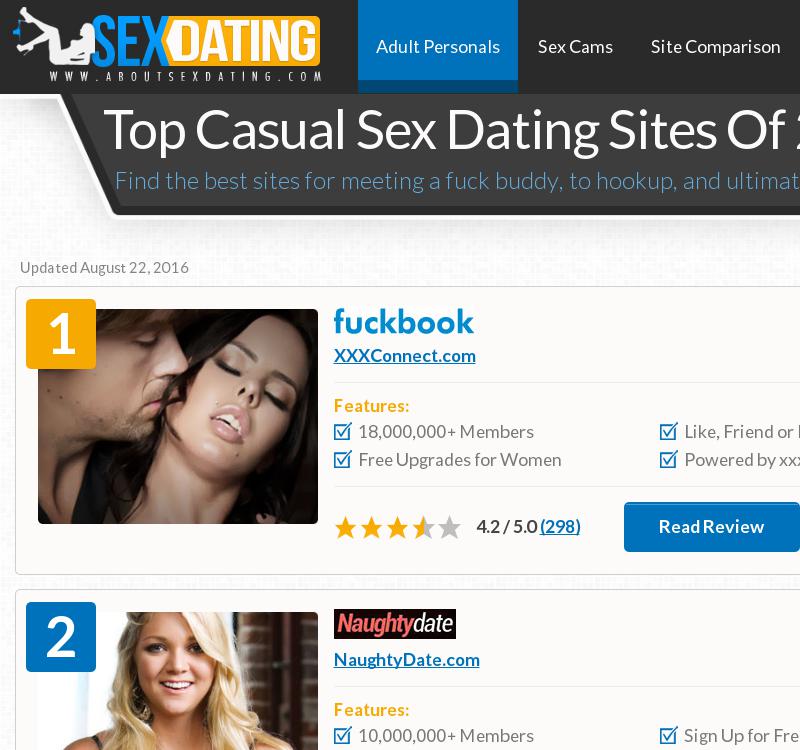Image resolution: width=800 pixels, height=750 pixels.
Task: Click the Naughtydate brand logo
Action: (395, 623)
